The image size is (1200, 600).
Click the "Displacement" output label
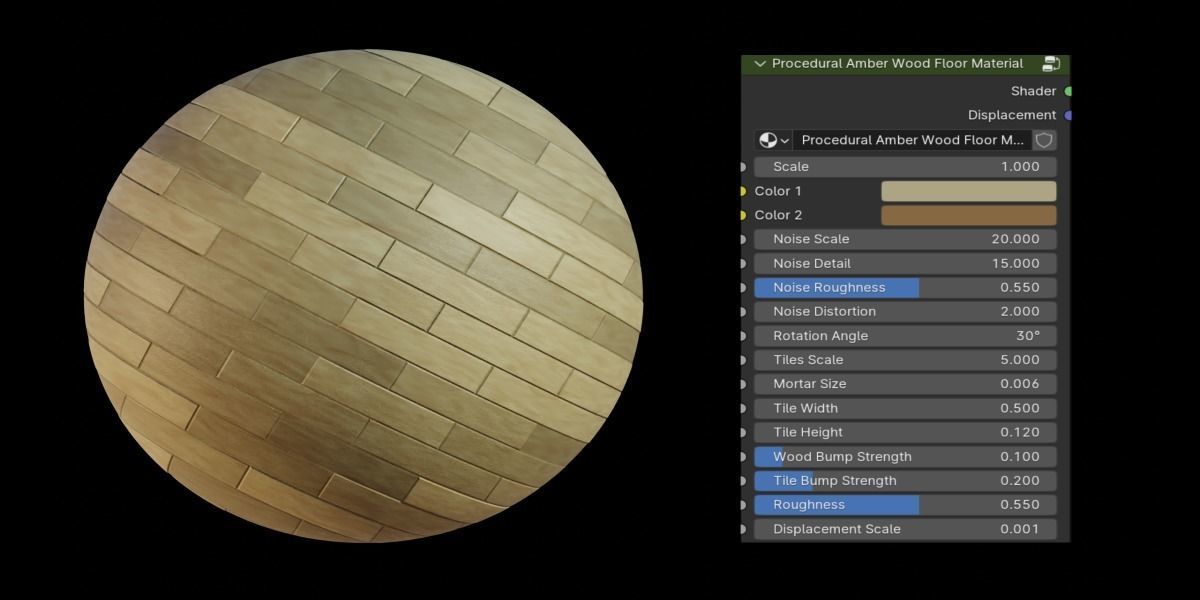1012,115
